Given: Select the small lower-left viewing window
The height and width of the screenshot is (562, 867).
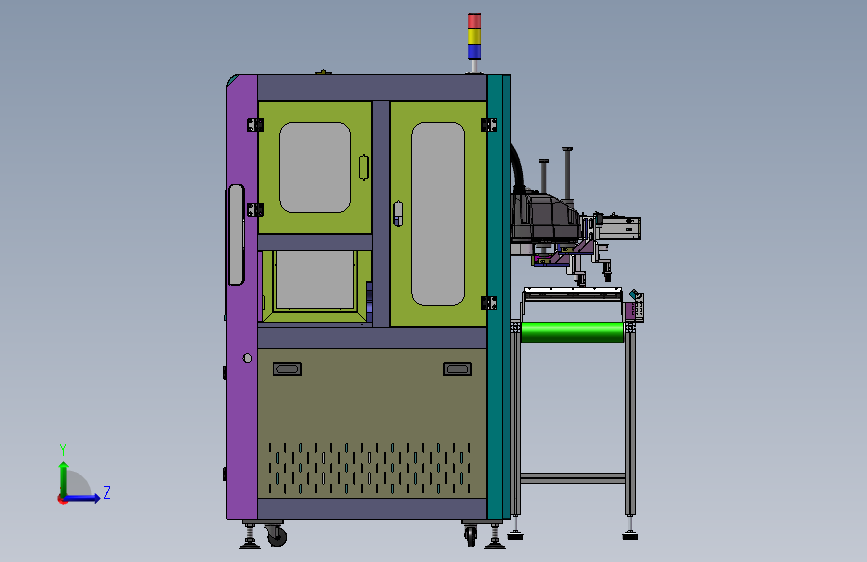Looking at the screenshot, I should coord(315,280).
